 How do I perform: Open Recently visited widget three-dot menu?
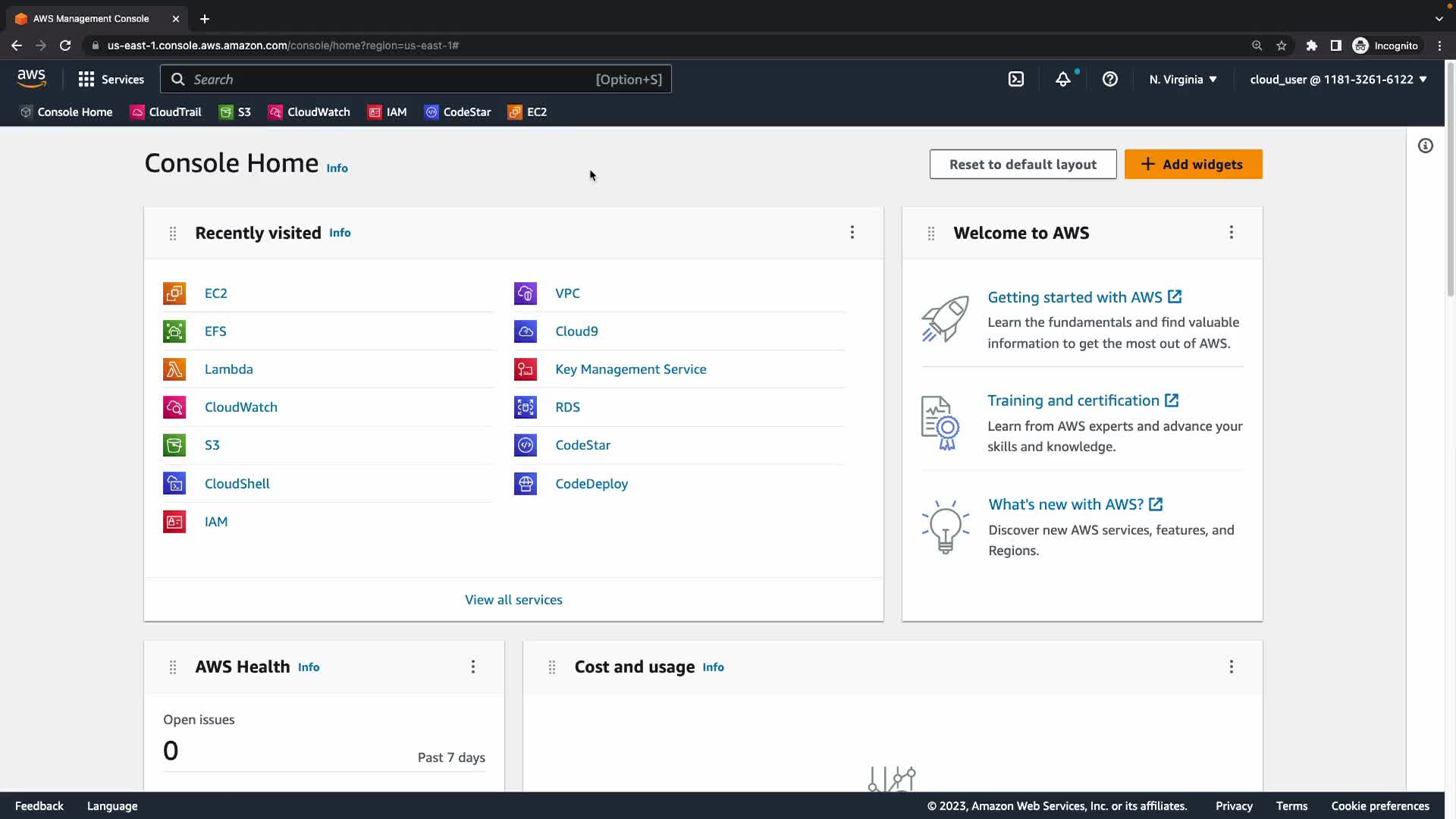(x=852, y=232)
